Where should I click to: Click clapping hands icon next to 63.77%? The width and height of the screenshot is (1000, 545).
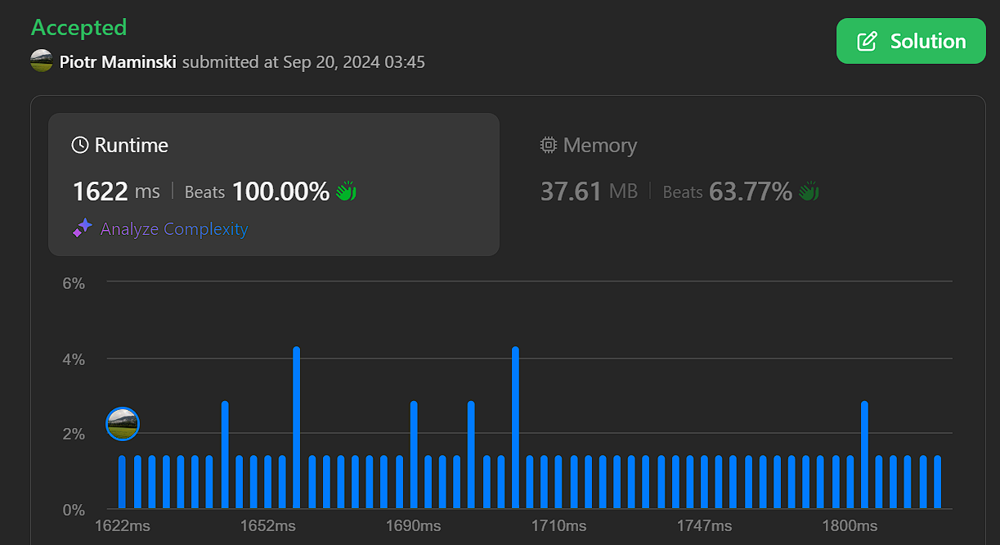click(x=809, y=191)
